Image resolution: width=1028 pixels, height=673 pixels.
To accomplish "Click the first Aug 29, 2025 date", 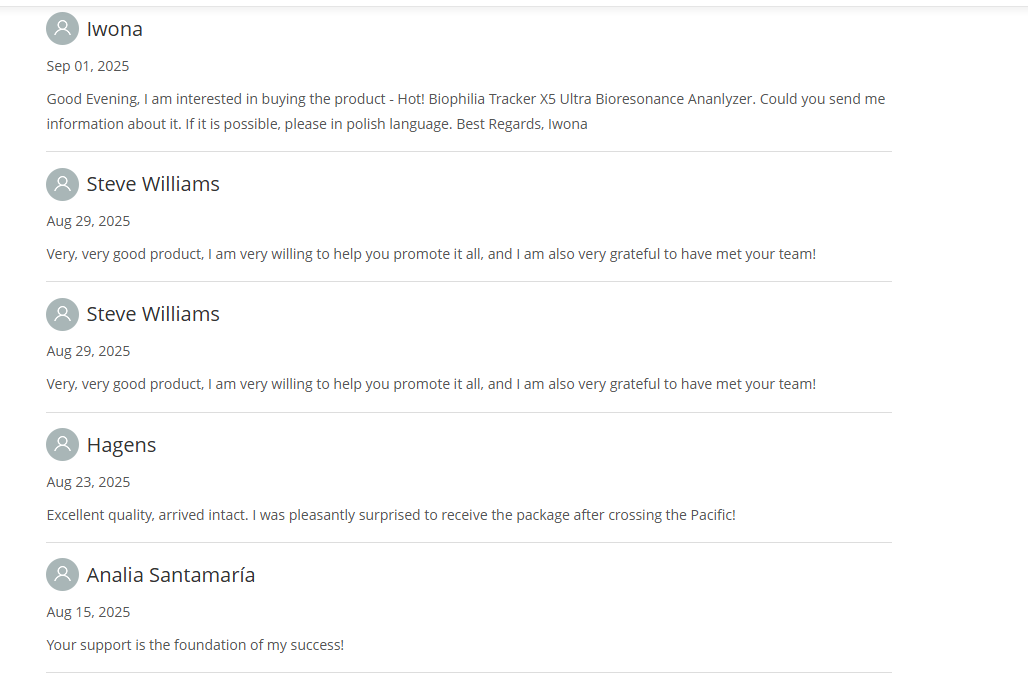I will pyautogui.click(x=88, y=221).
